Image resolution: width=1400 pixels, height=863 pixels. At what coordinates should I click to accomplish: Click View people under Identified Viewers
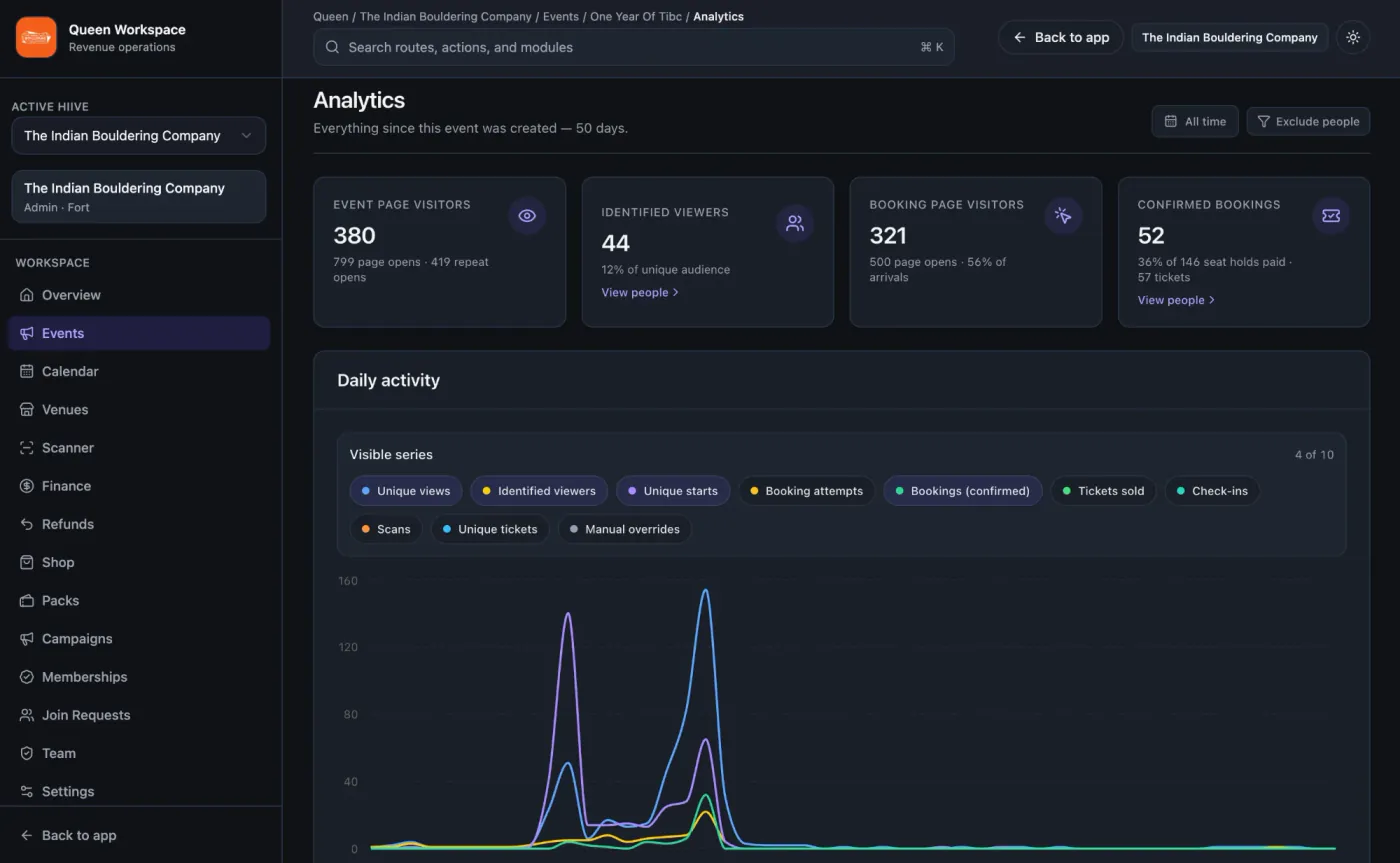pyautogui.click(x=640, y=292)
